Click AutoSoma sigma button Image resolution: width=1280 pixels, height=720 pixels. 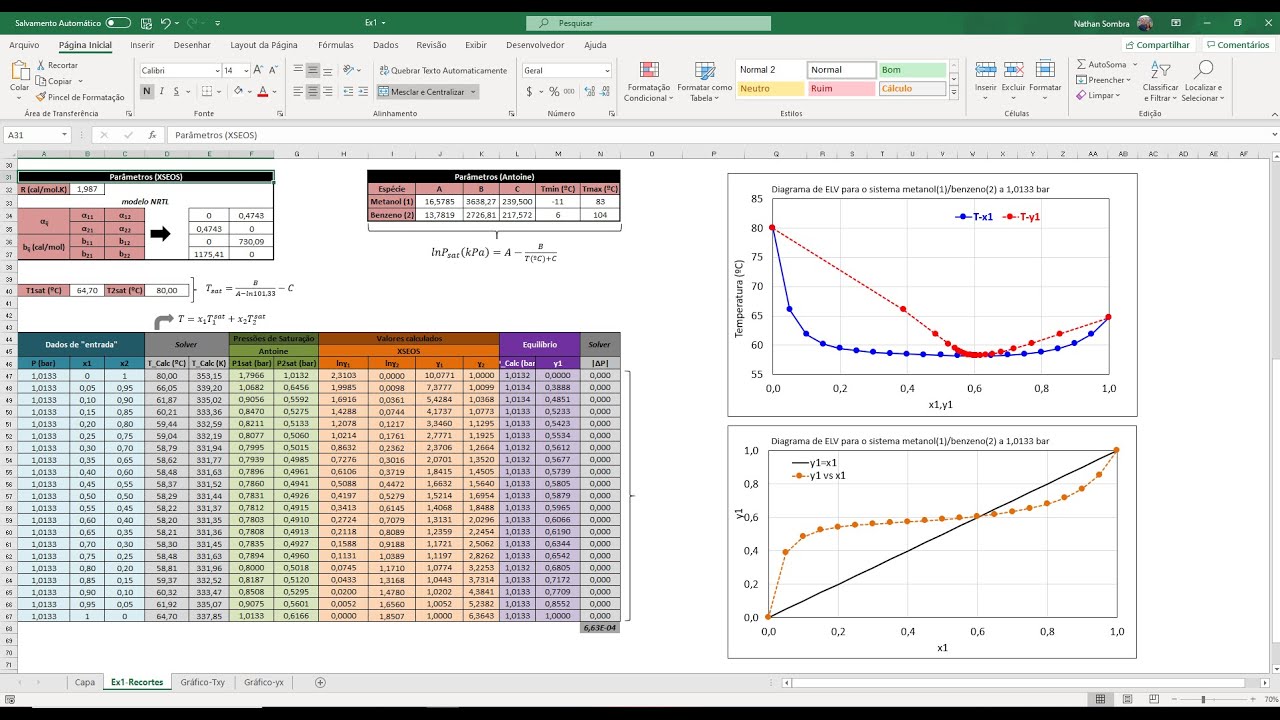click(1101, 64)
